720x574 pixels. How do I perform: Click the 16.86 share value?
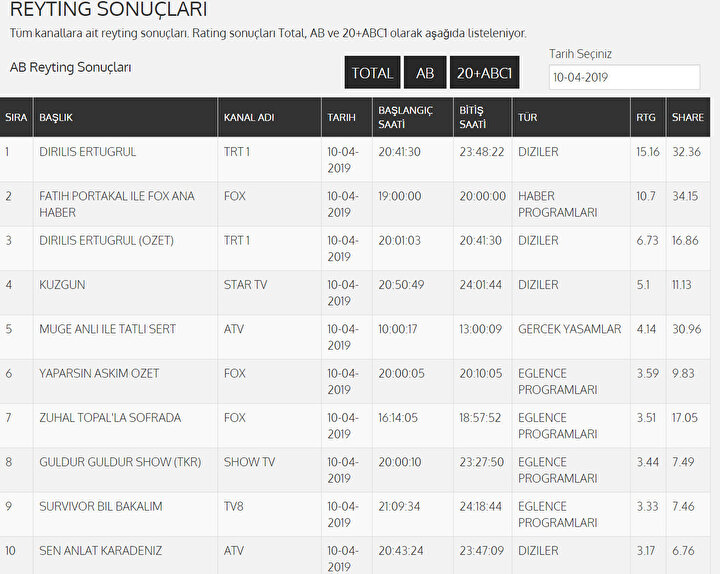[x=685, y=241]
